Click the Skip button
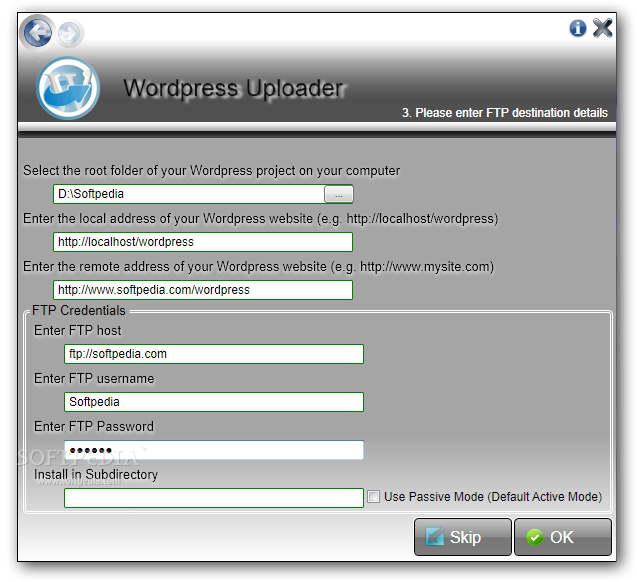The width and height of the screenshot is (637, 582). pos(462,537)
